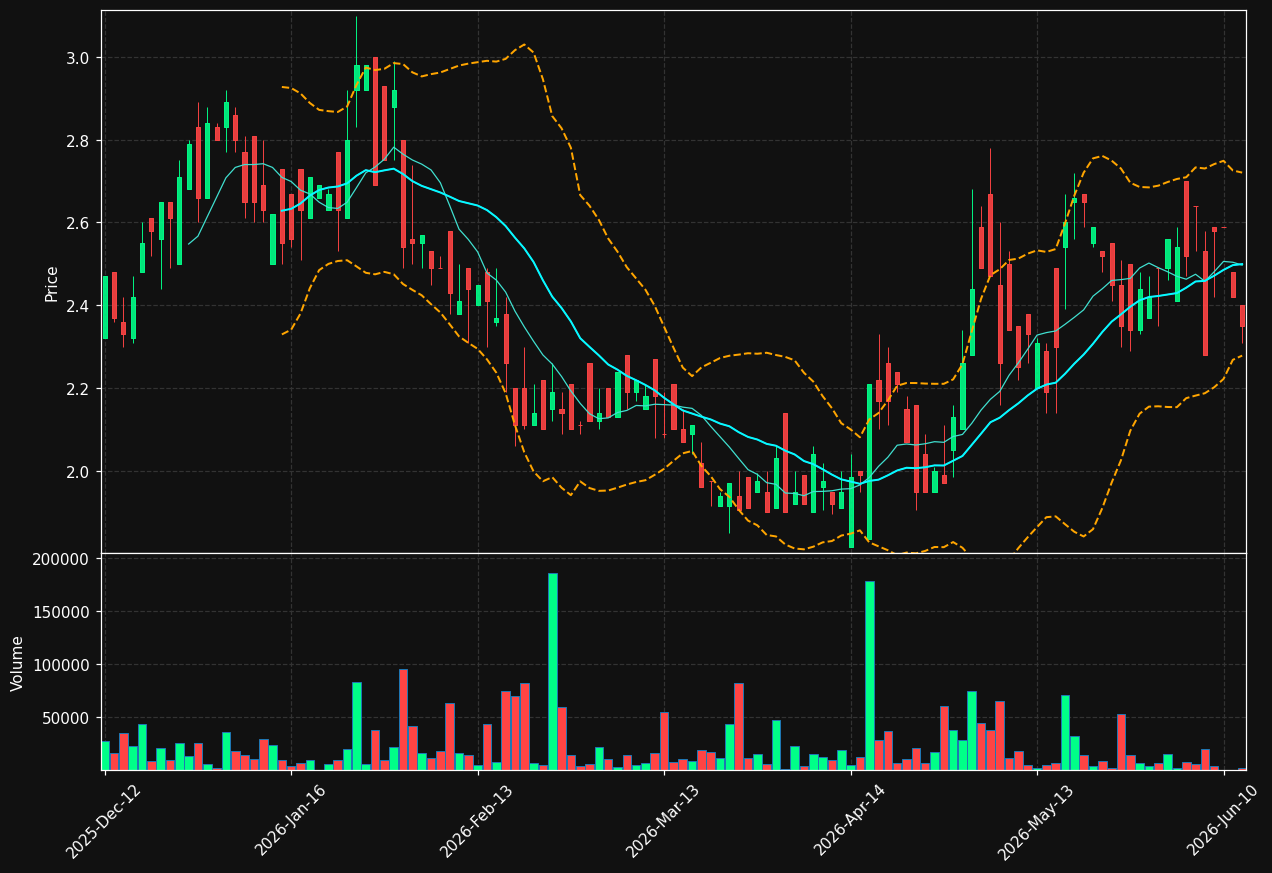
Task: Click the 2026-Feb-13 date label
Action: pos(476,821)
